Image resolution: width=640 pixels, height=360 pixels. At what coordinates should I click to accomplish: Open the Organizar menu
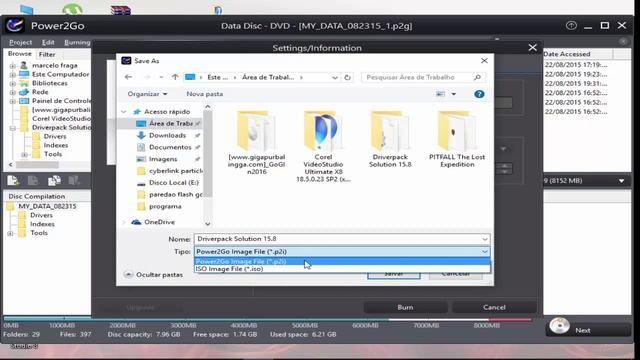click(147, 94)
